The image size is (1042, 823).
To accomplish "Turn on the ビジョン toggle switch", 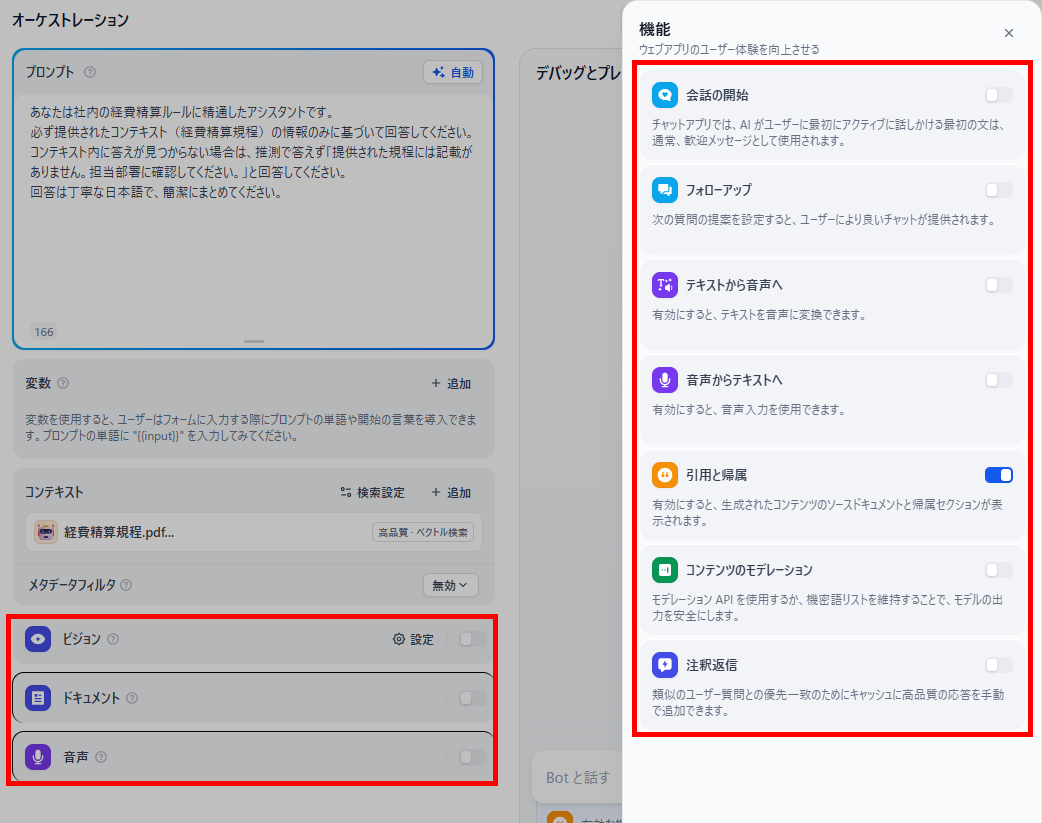I will coord(472,639).
